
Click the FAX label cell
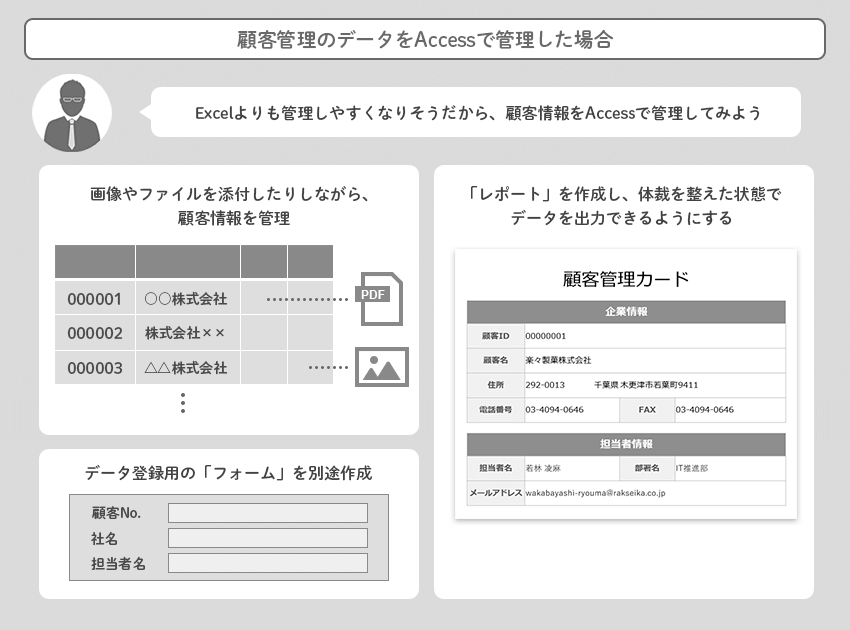pos(647,410)
